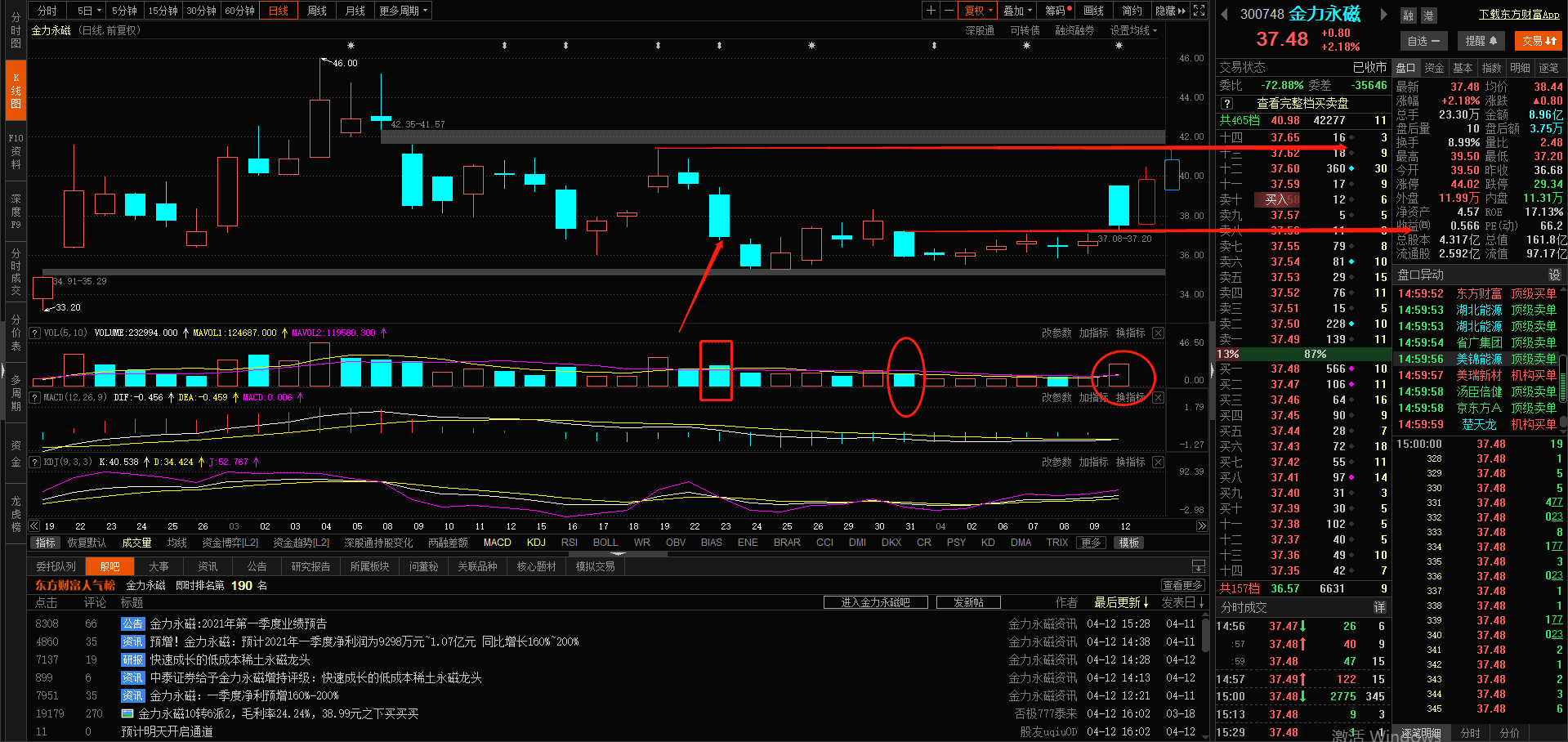Open the 复权 adjustment dropdown

pos(979,11)
